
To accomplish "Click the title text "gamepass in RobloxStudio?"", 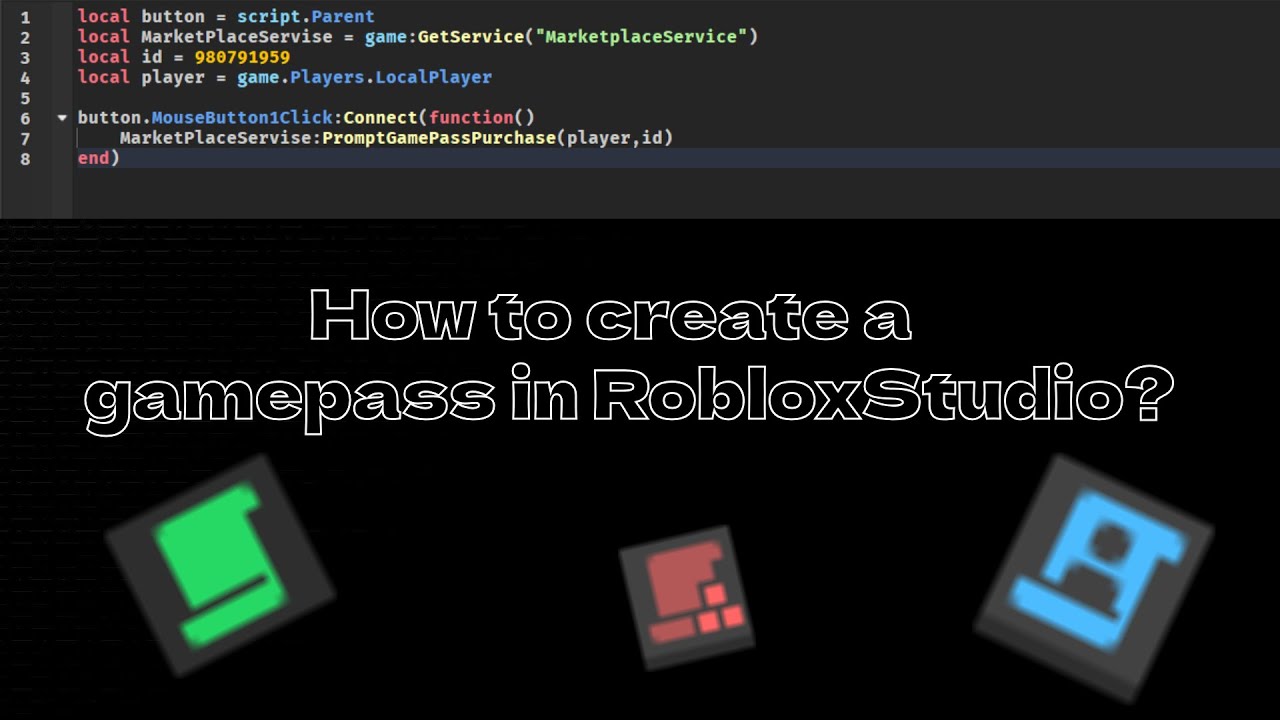I will pos(629,400).
